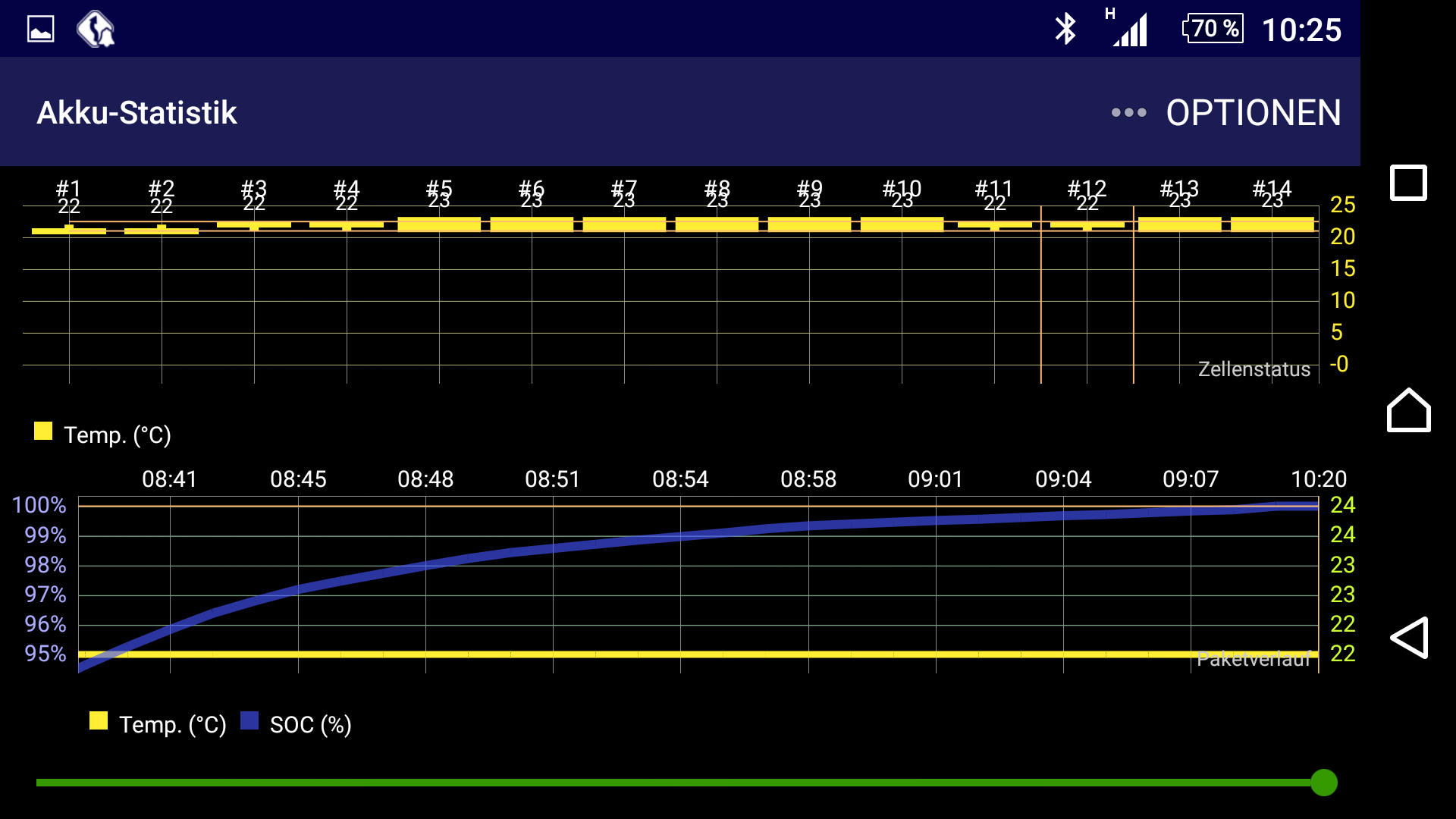
Task: Select cell #7 bar in Zellenstatus
Action: pyautogui.click(x=624, y=224)
